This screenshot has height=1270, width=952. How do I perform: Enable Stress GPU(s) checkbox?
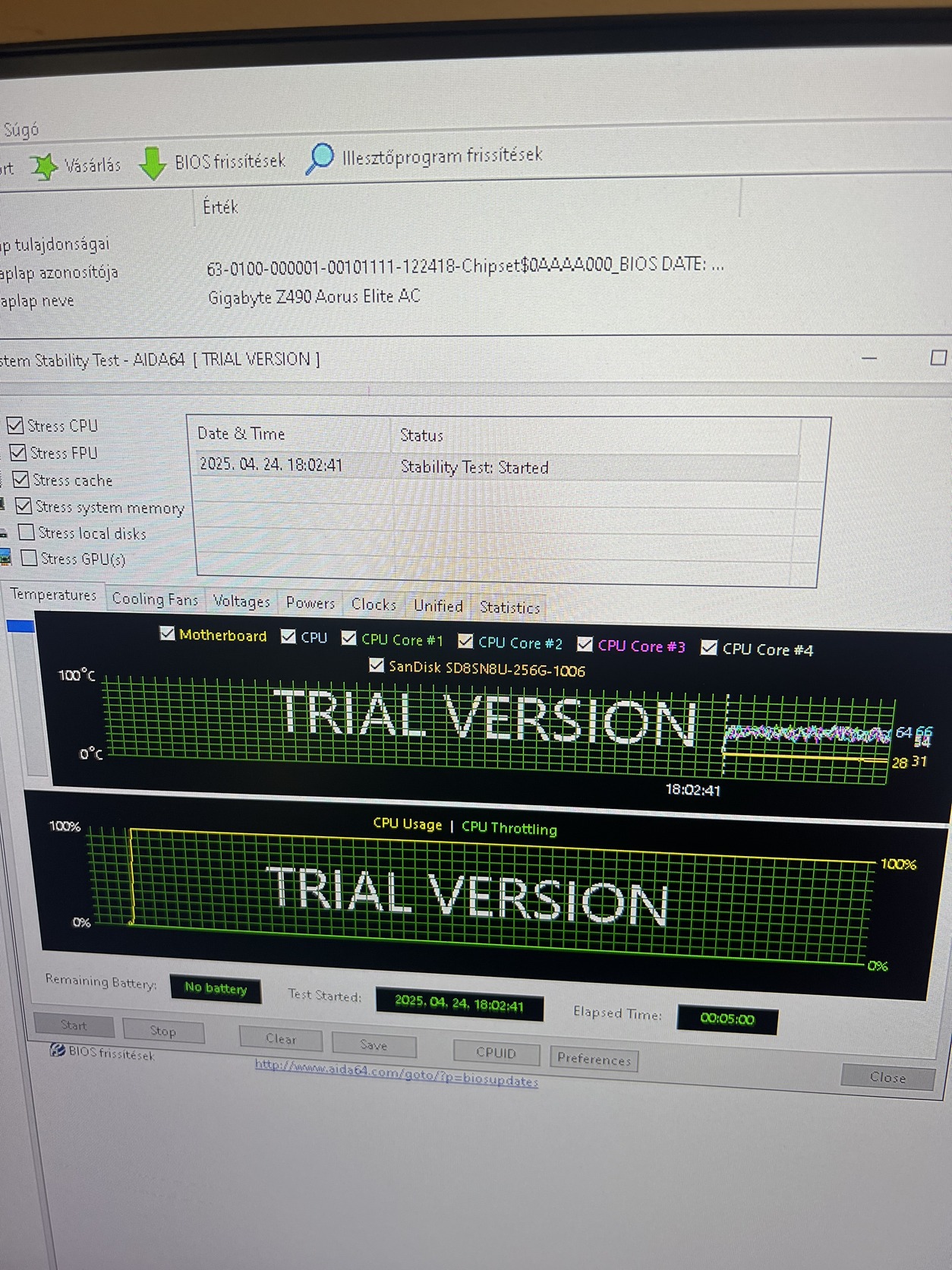pos(30,558)
